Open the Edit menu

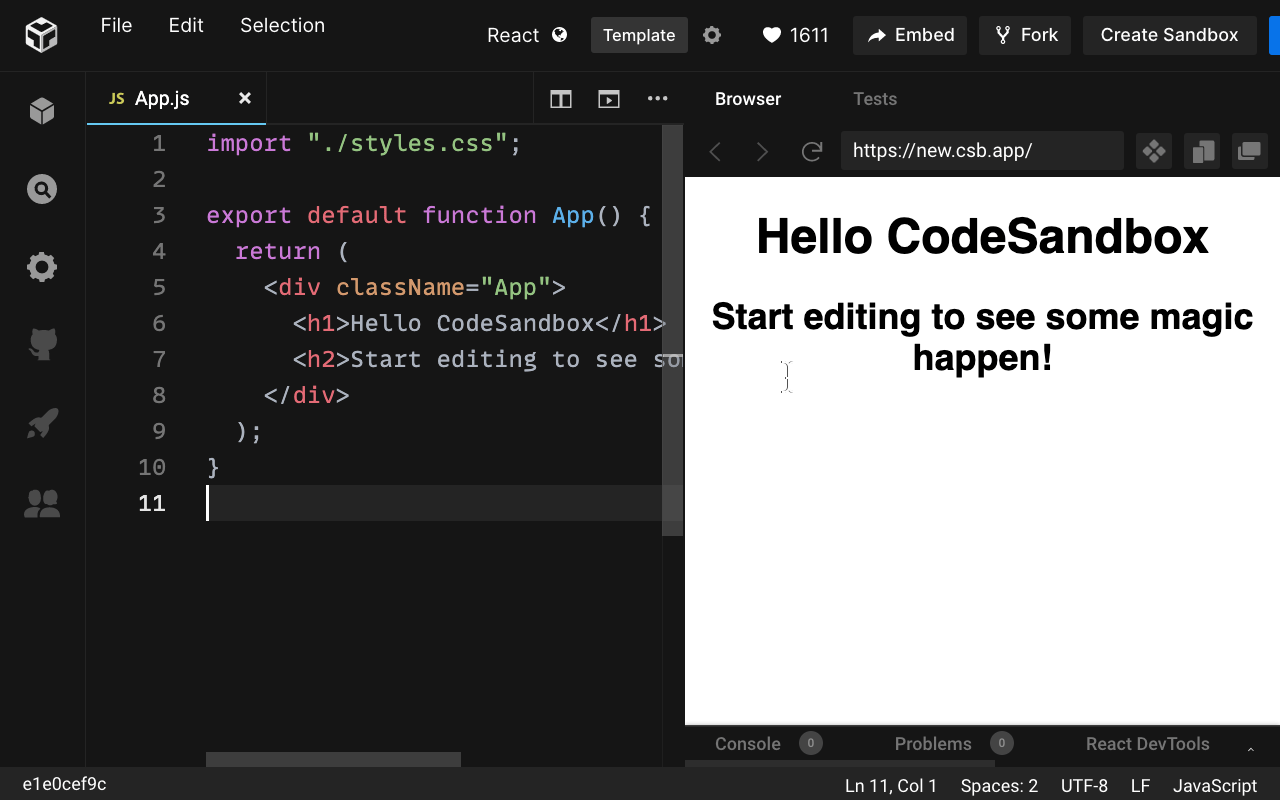click(x=185, y=25)
